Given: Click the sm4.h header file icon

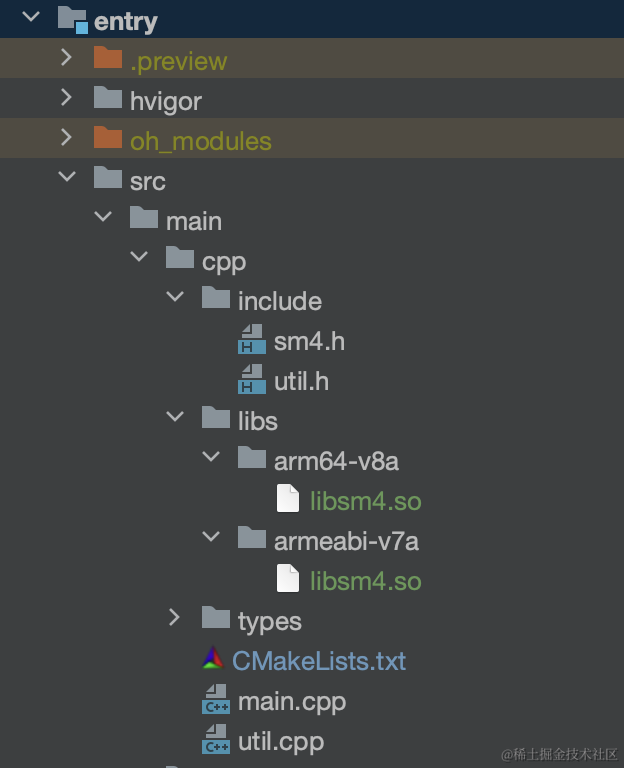Looking at the screenshot, I should click(x=251, y=340).
